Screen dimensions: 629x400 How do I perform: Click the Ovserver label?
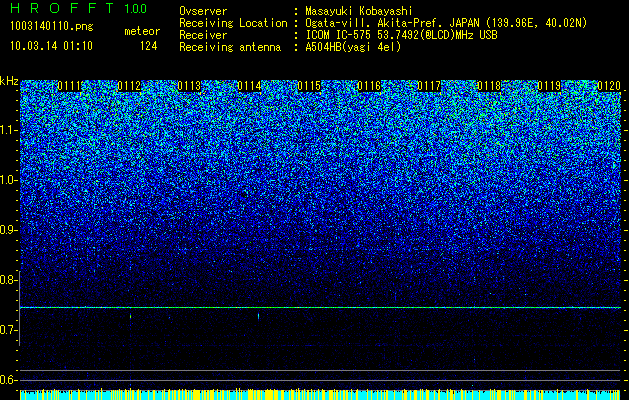pos(203,11)
